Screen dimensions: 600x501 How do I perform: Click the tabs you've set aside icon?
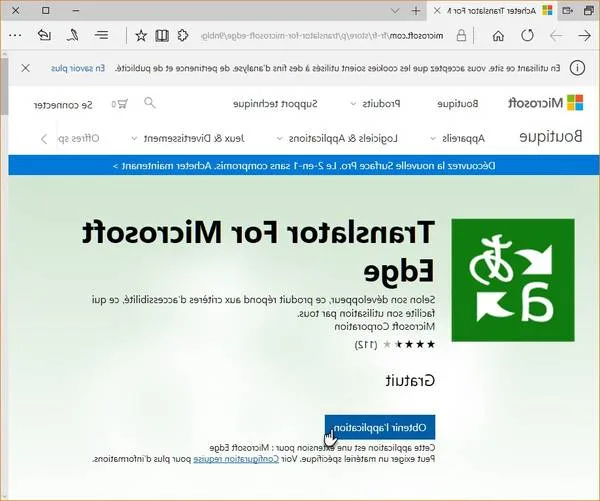pyautogui.click(x=589, y=11)
